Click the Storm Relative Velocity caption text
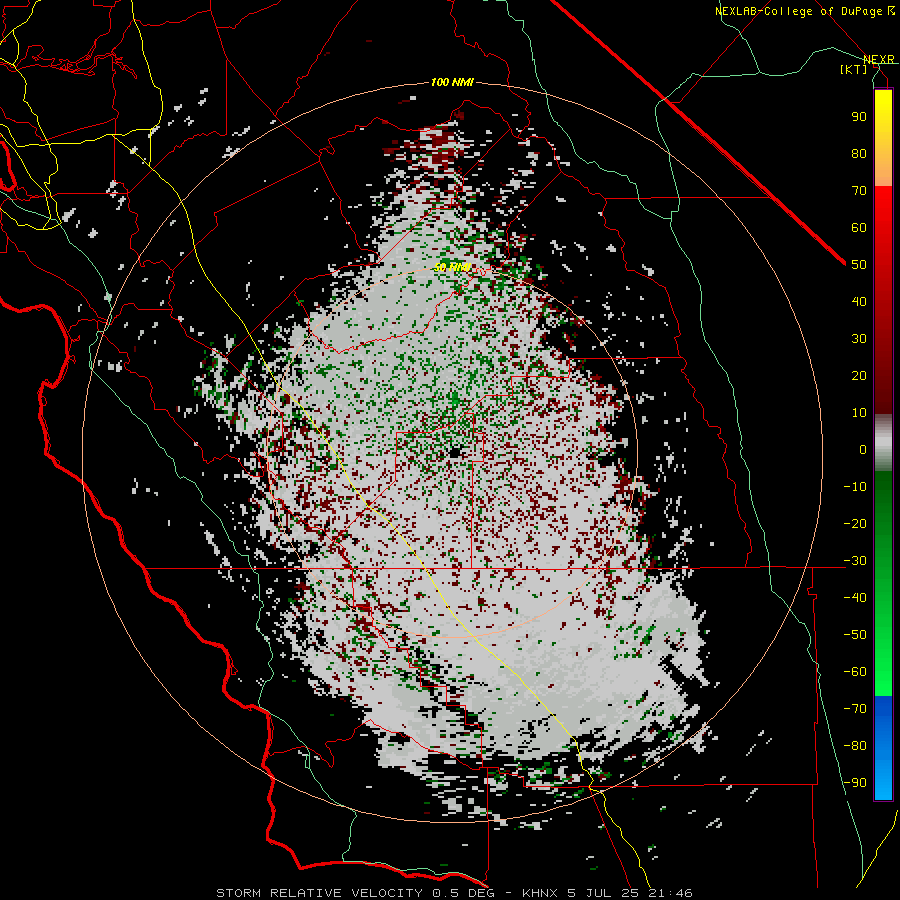 click(x=454, y=893)
